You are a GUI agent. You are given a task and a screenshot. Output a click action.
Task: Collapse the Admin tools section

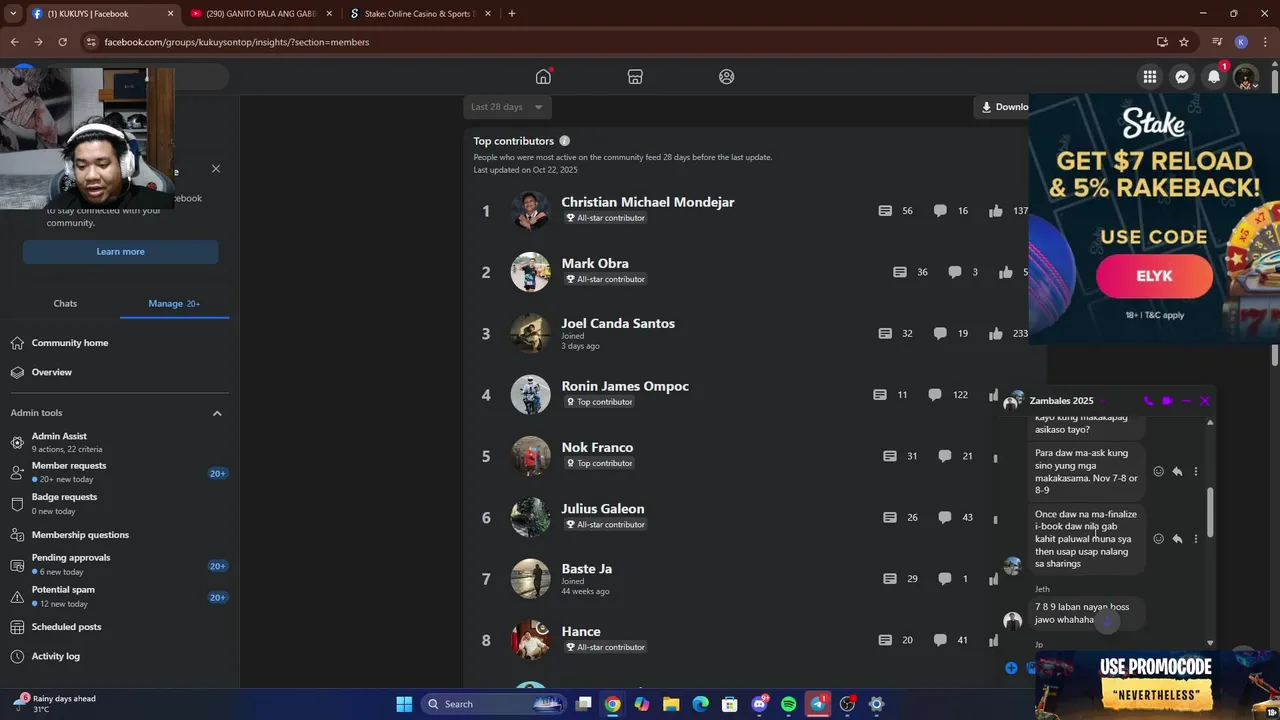217,413
